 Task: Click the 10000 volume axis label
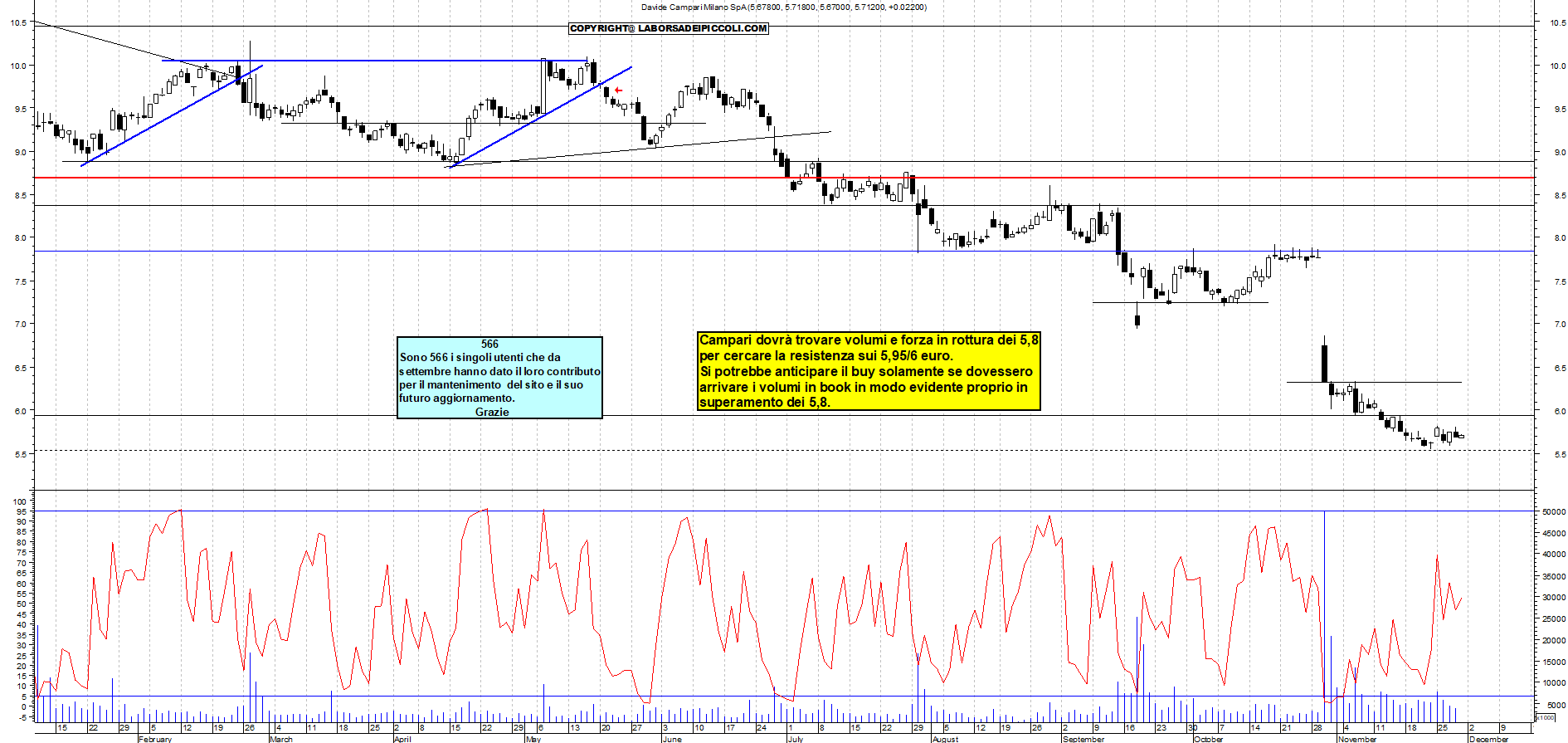(1553, 683)
